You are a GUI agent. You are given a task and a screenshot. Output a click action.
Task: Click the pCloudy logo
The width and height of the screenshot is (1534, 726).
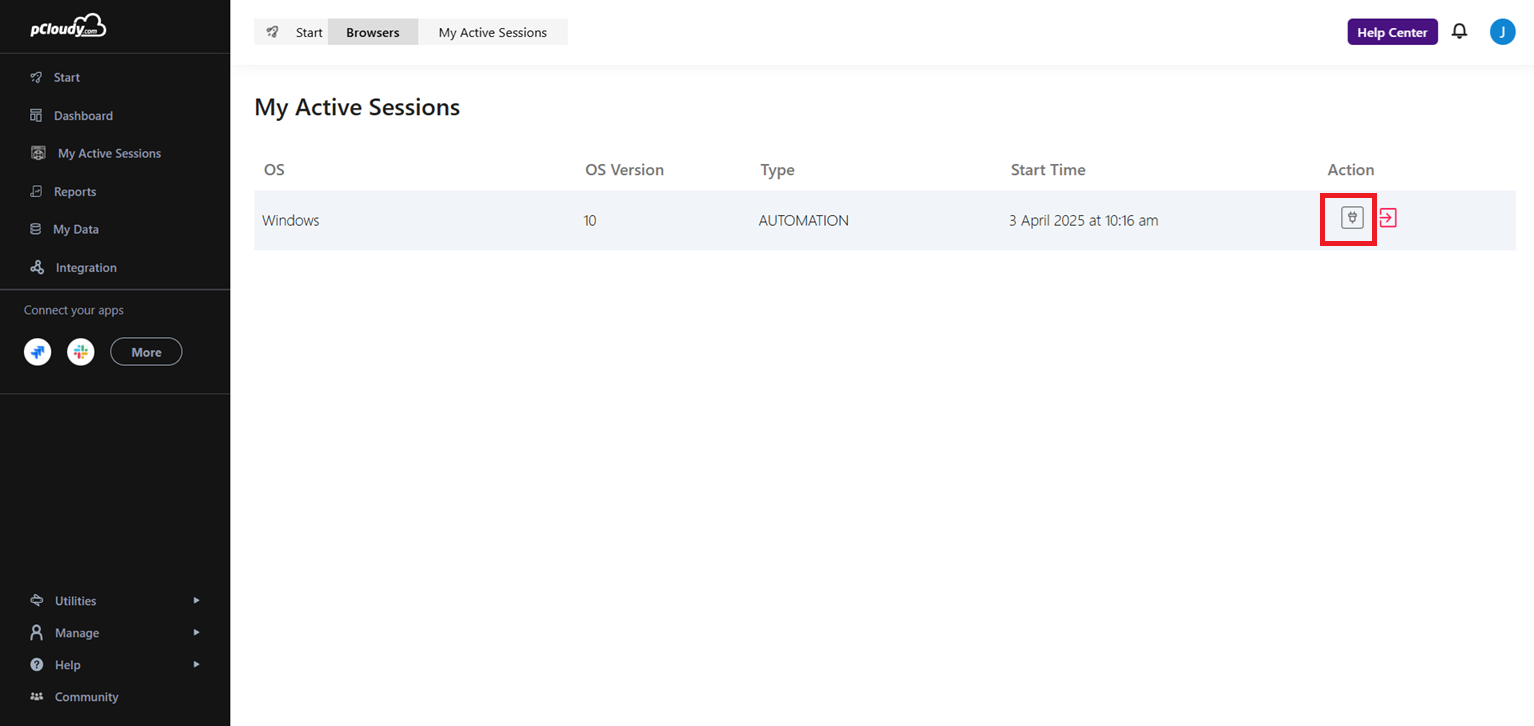(67, 27)
